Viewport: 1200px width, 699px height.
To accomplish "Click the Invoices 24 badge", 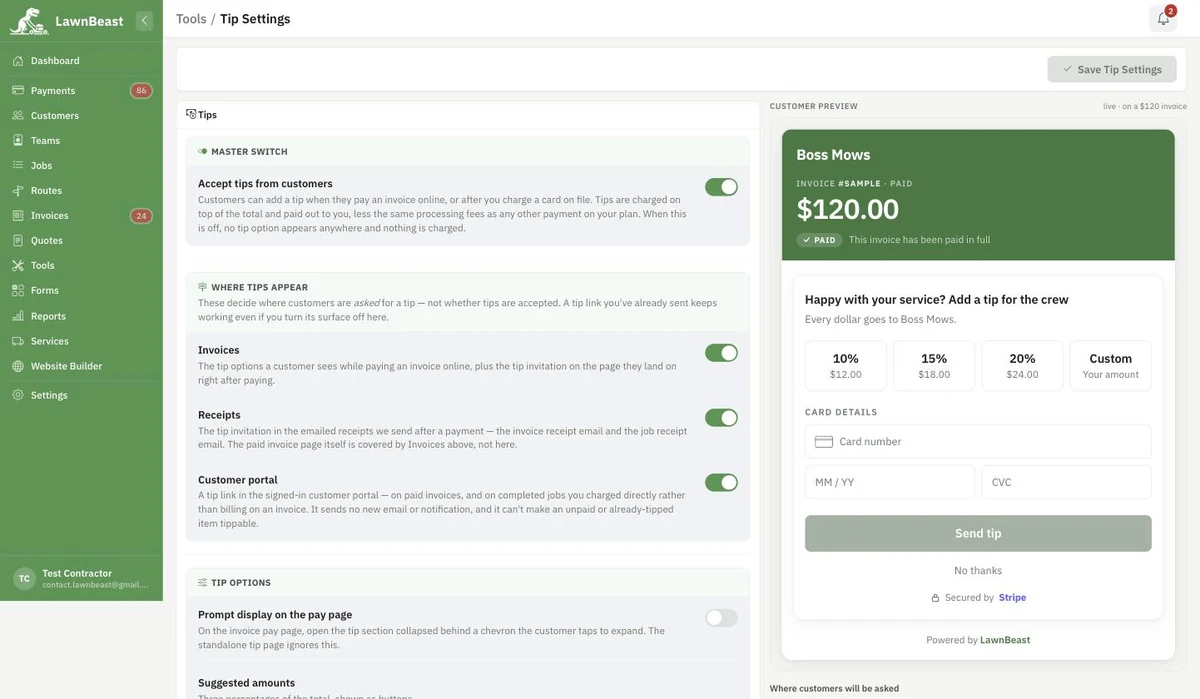I will (141, 216).
